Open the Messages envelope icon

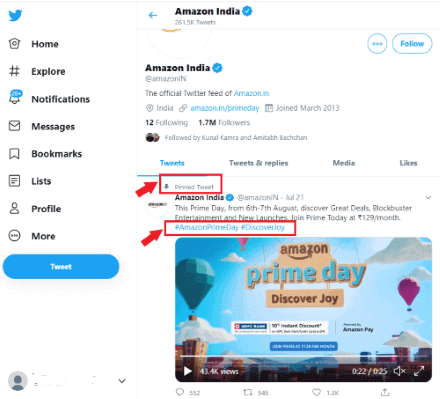pos(14,126)
